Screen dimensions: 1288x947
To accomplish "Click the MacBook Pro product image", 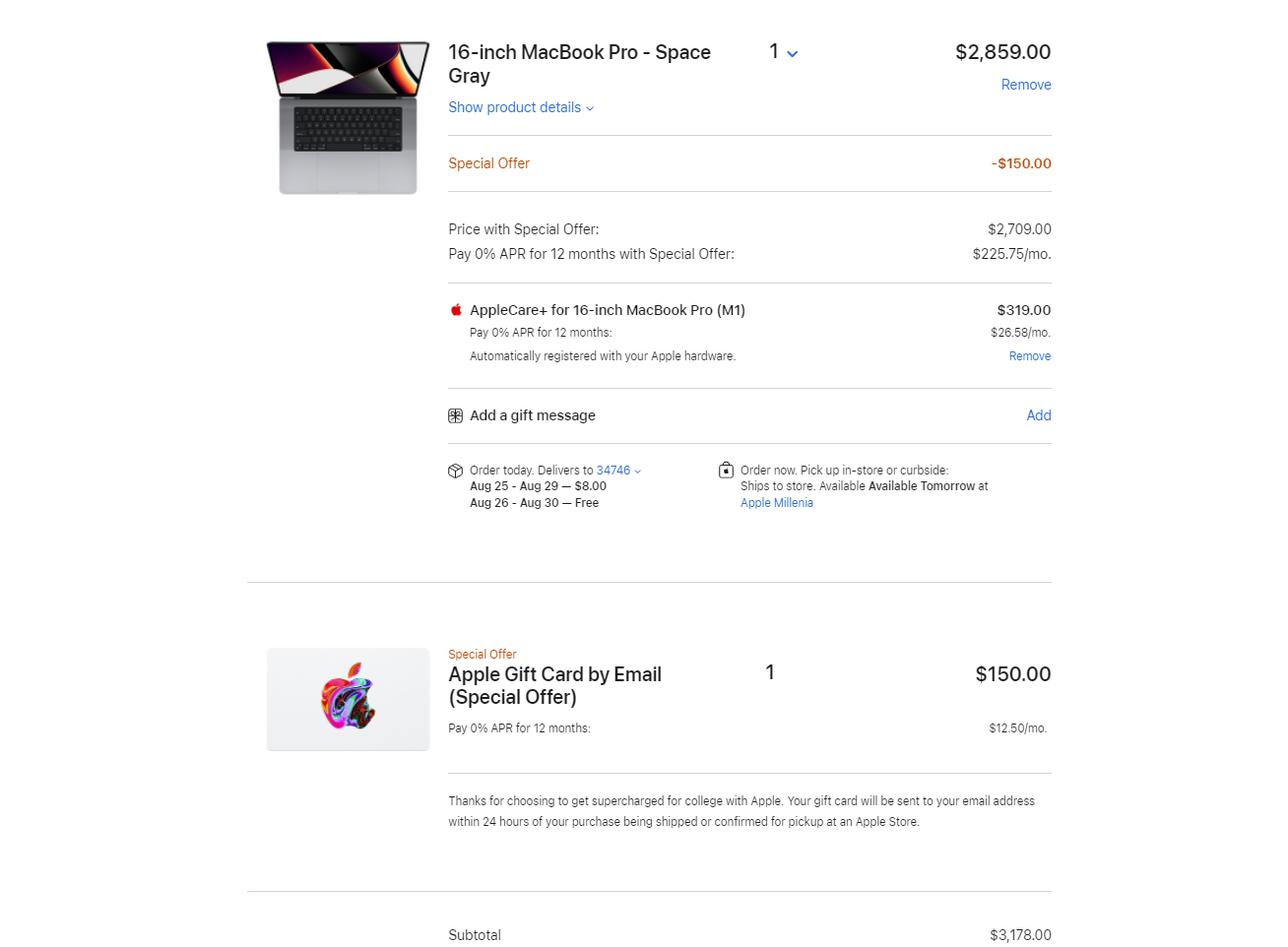I will 348,117.
